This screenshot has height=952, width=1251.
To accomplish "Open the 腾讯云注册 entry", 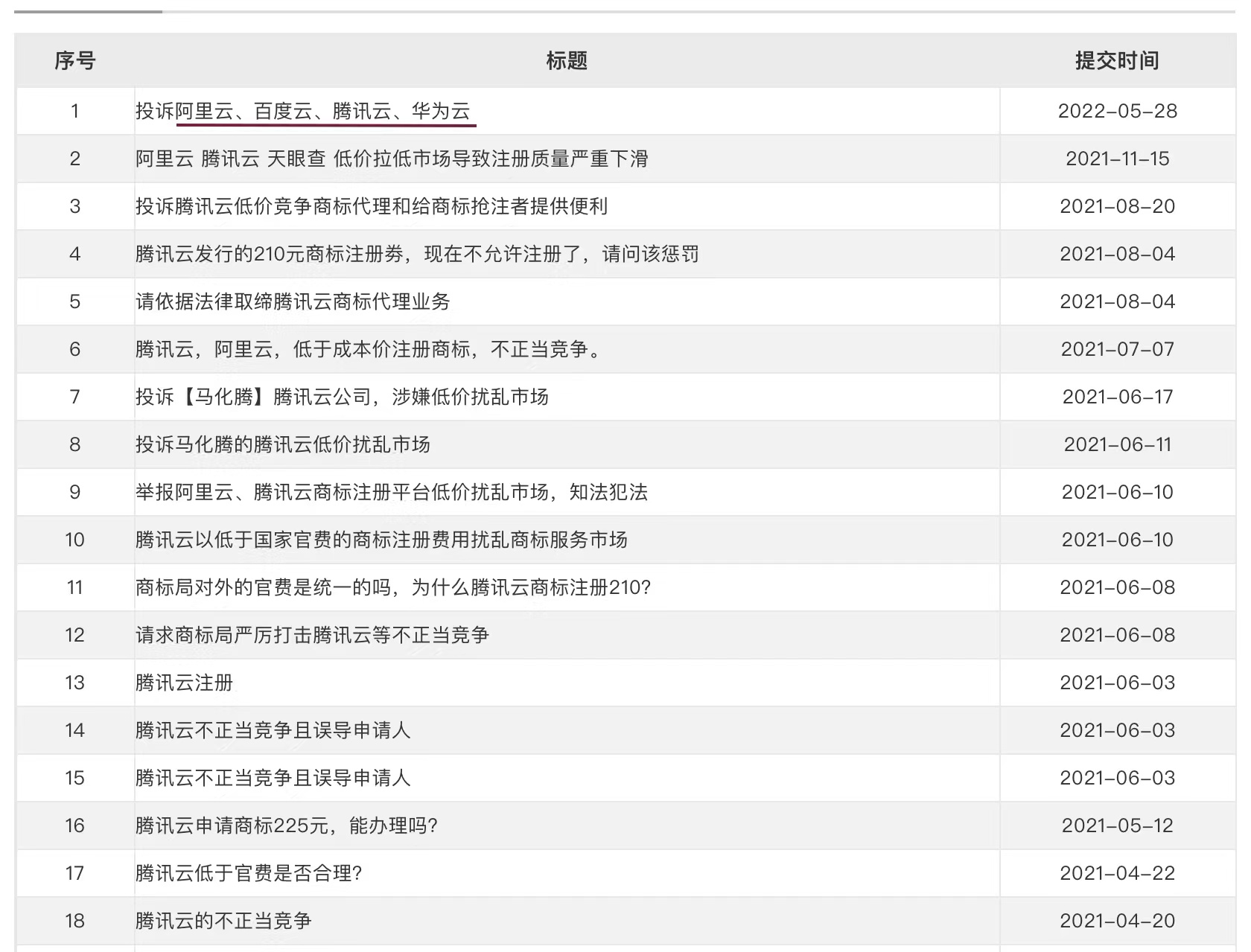I will coord(184,683).
